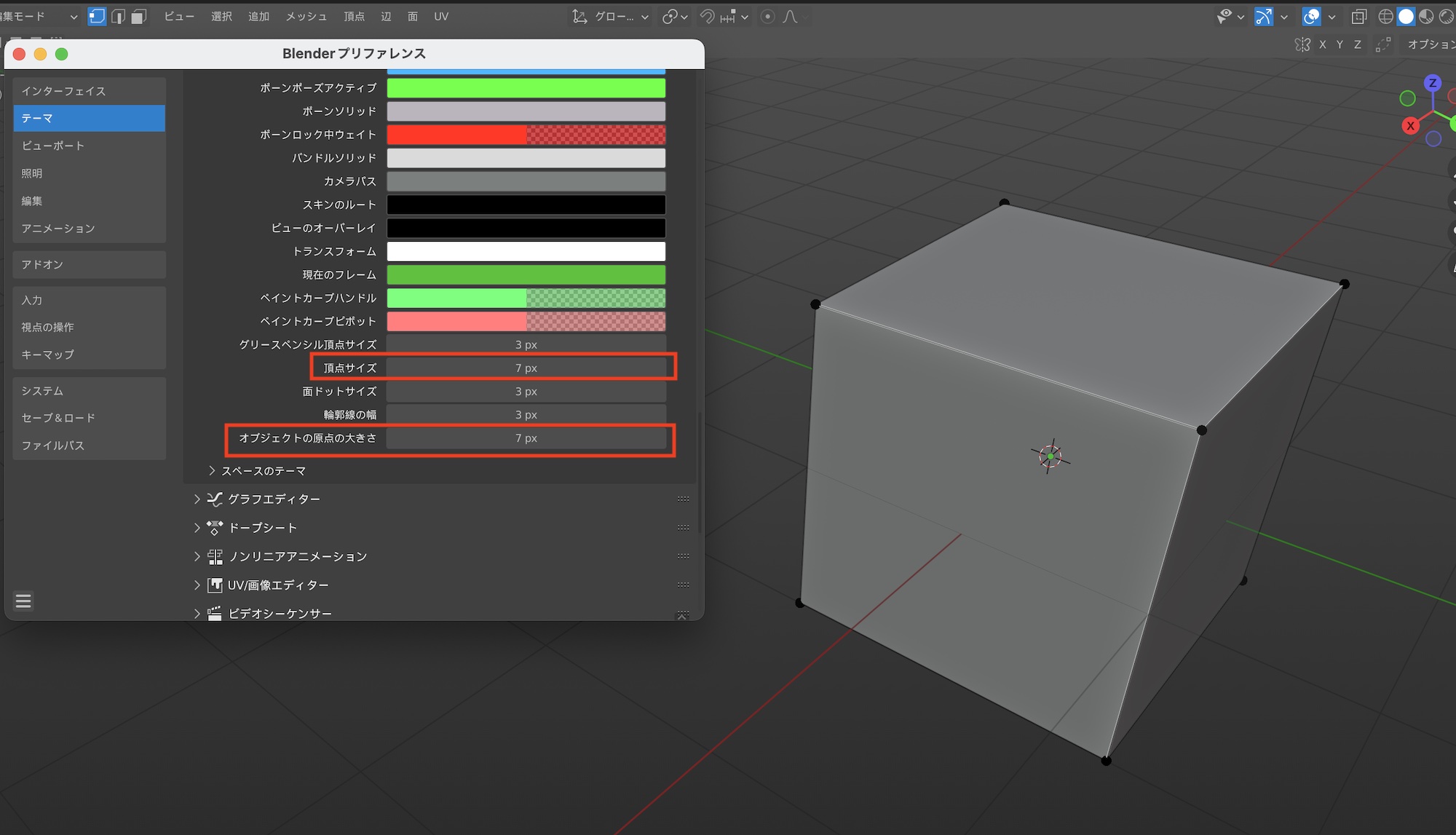Toggle viewport overlays display
Screen dimensions: 1456x835
(1311, 16)
